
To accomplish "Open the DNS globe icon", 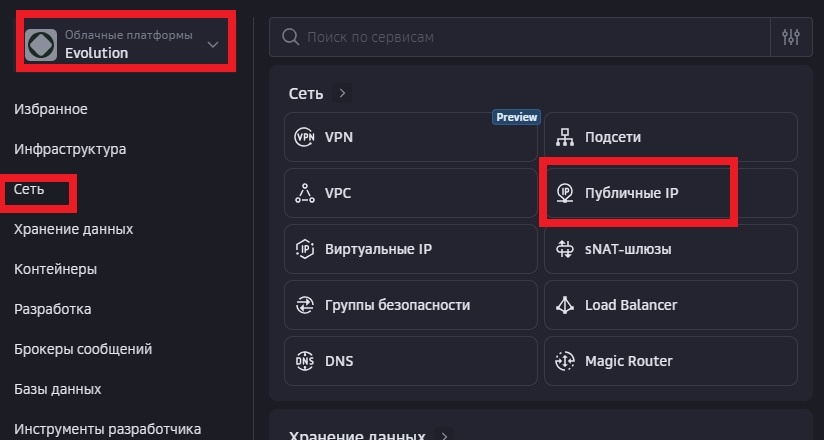I will click(304, 361).
